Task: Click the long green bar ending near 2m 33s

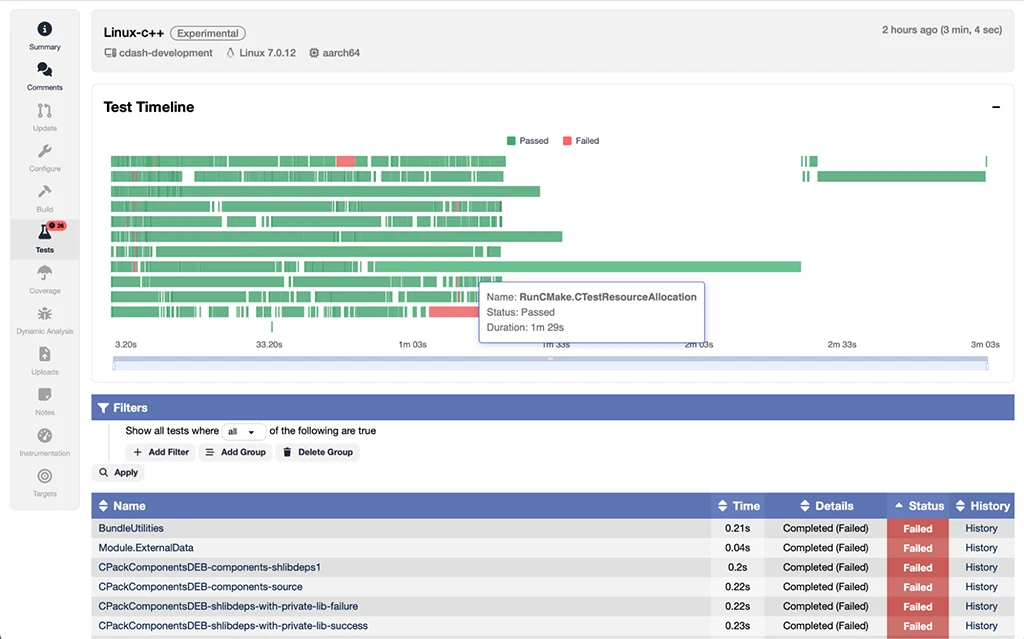Action: pos(588,267)
